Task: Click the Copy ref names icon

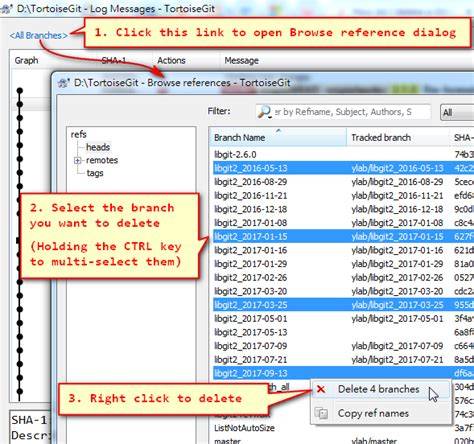Action: [321, 413]
